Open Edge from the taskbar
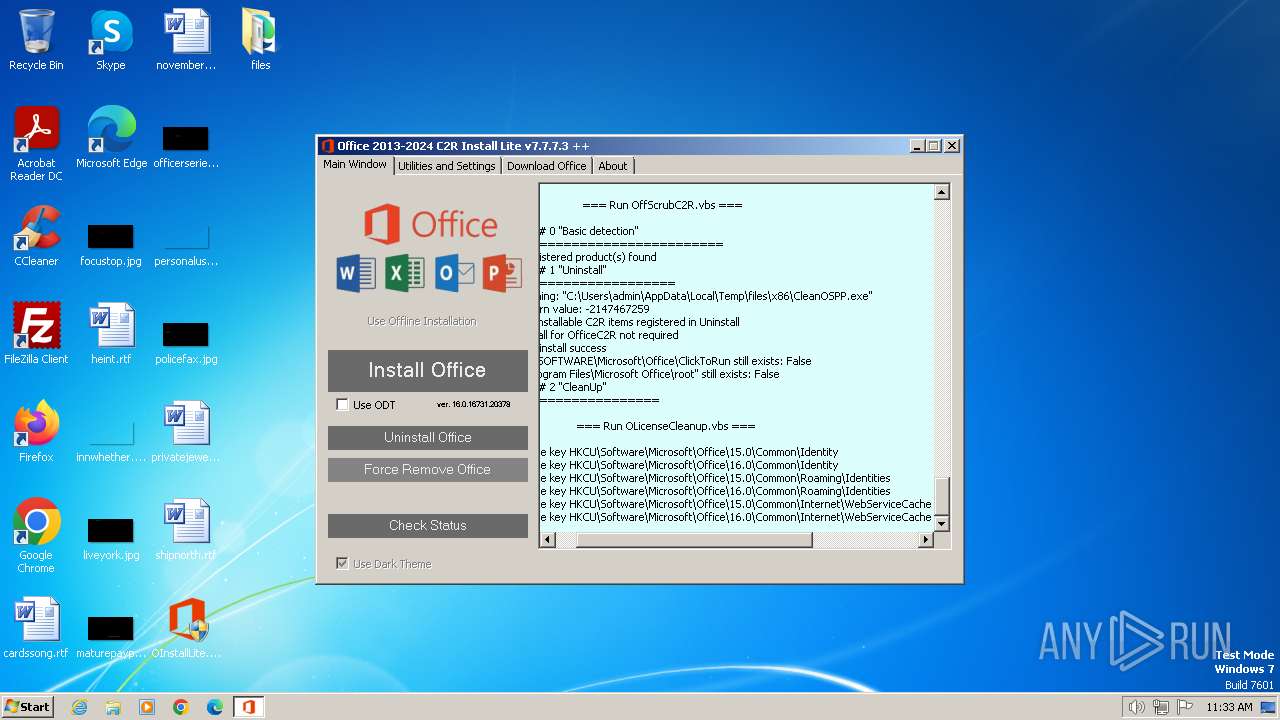The image size is (1280, 720). point(215,707)
